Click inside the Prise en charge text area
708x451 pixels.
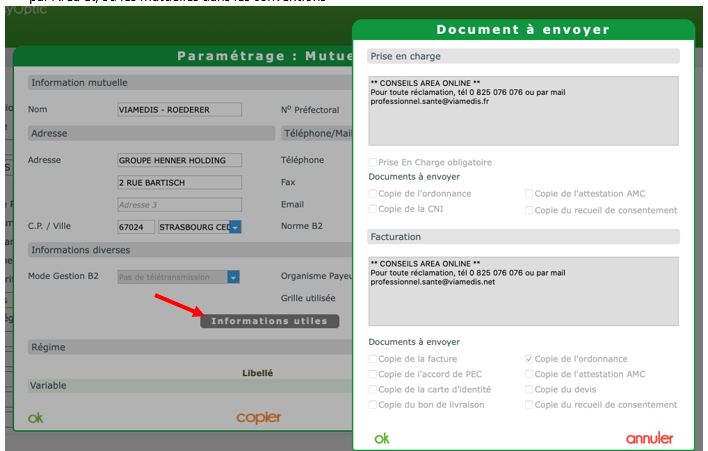[523, 110]
